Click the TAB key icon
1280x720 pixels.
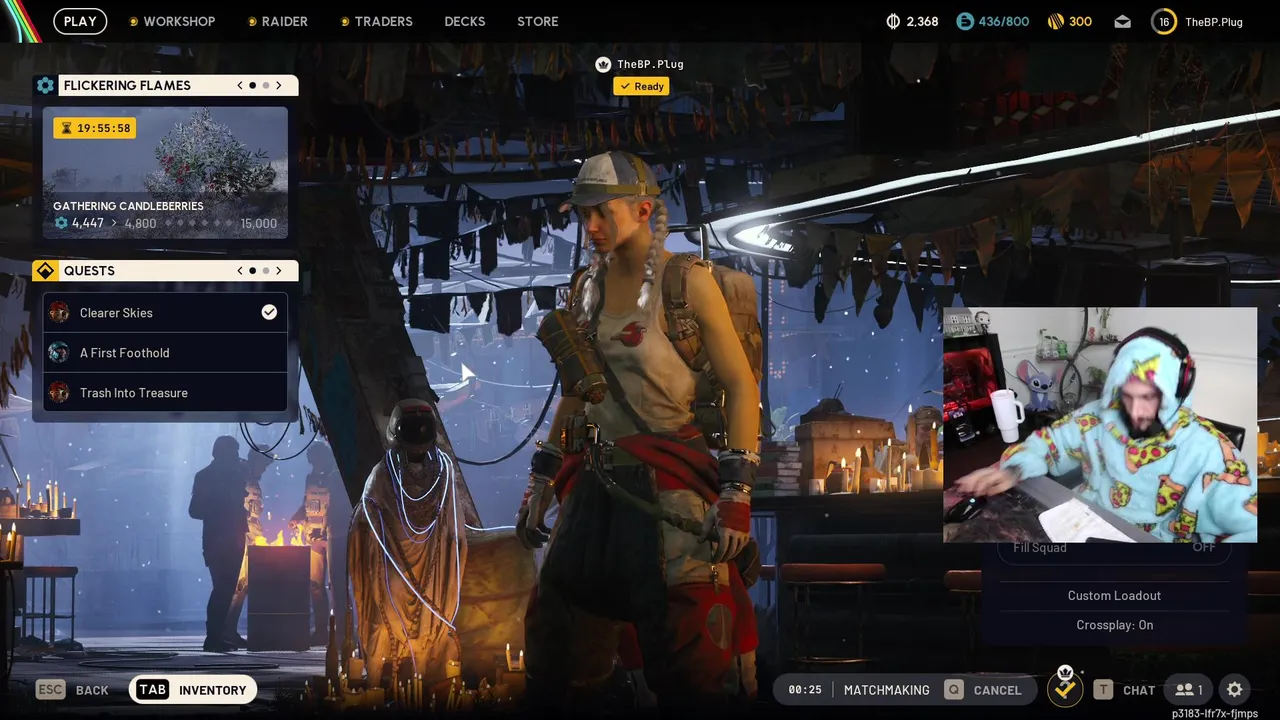(152, 690)
